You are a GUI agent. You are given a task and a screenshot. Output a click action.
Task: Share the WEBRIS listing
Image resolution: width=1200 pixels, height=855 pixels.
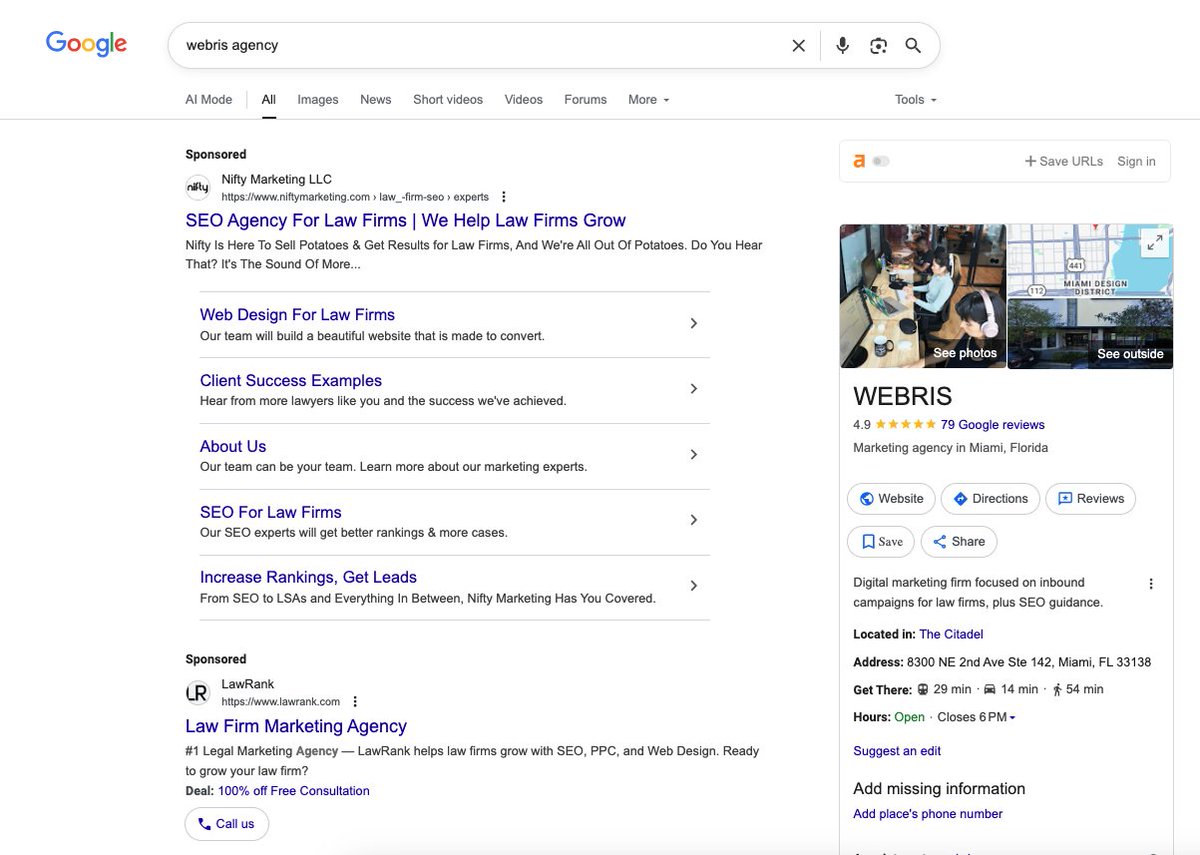959,542
